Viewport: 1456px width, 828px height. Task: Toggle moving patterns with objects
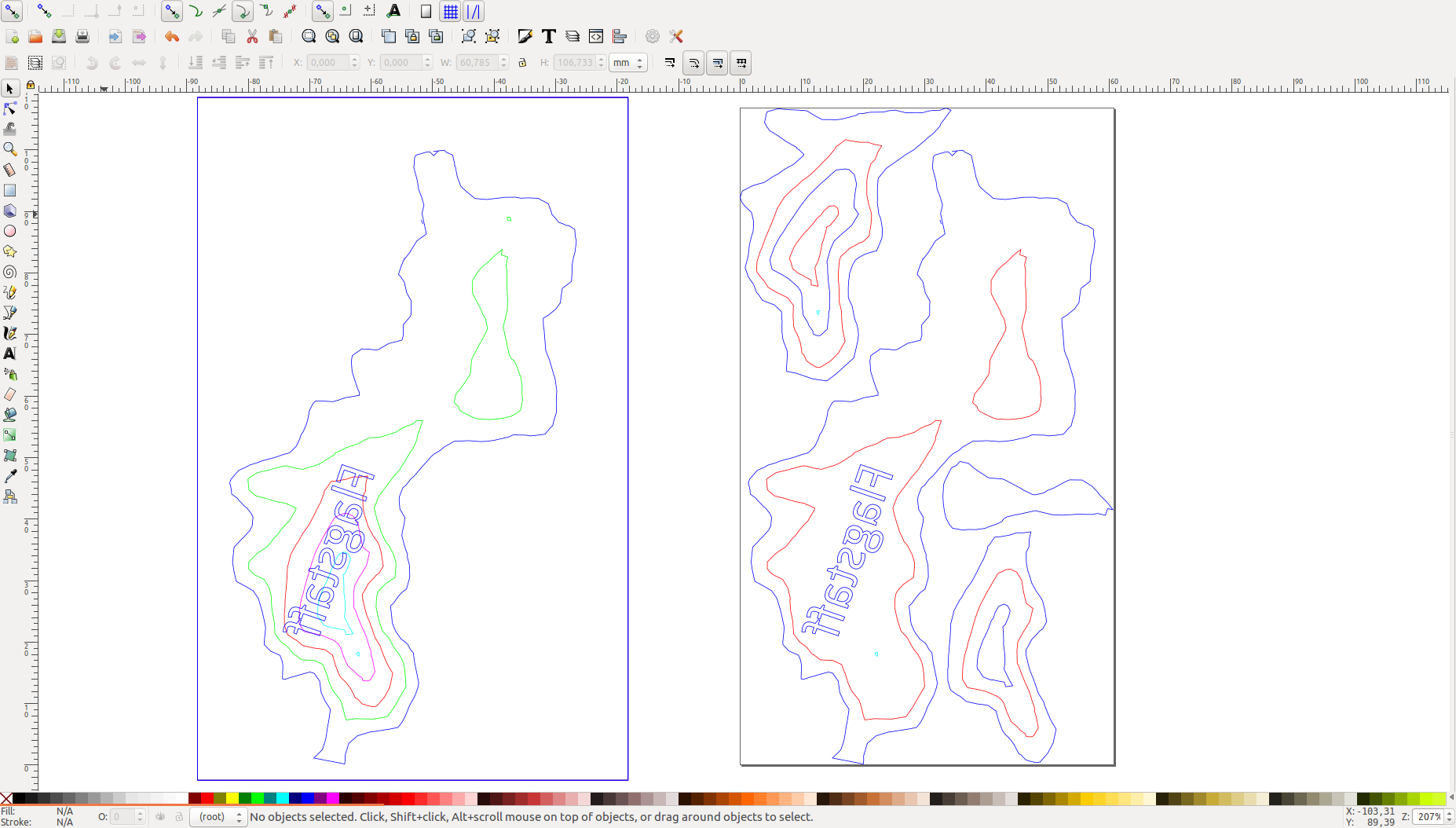(x=741, y=63)
